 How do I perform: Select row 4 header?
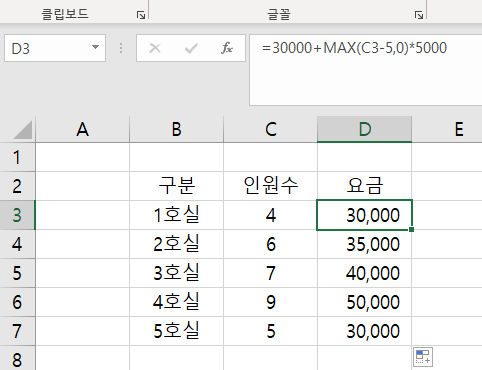coord(17,244)
